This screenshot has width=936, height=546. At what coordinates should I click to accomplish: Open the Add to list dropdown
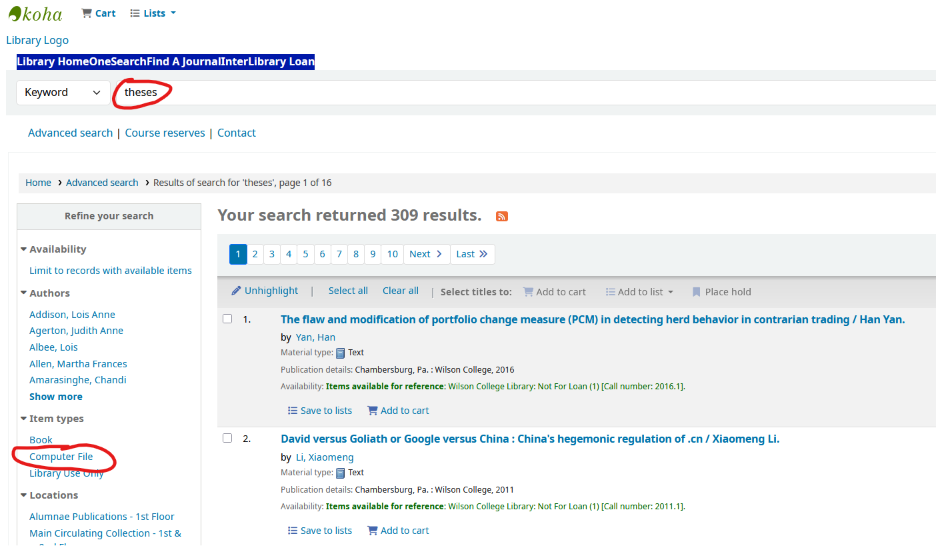pos(639,292)
